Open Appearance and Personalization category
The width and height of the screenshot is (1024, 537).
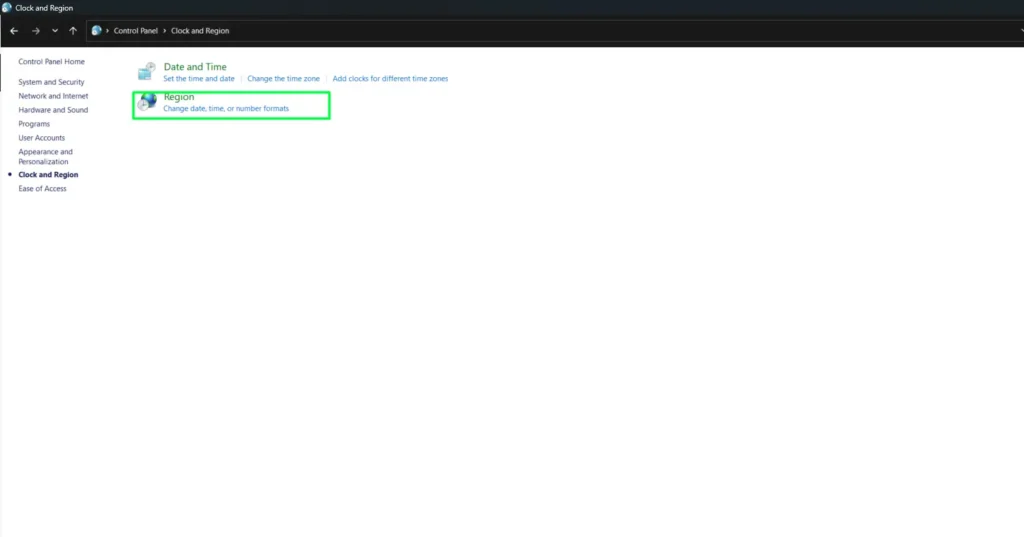pos(45,156)
